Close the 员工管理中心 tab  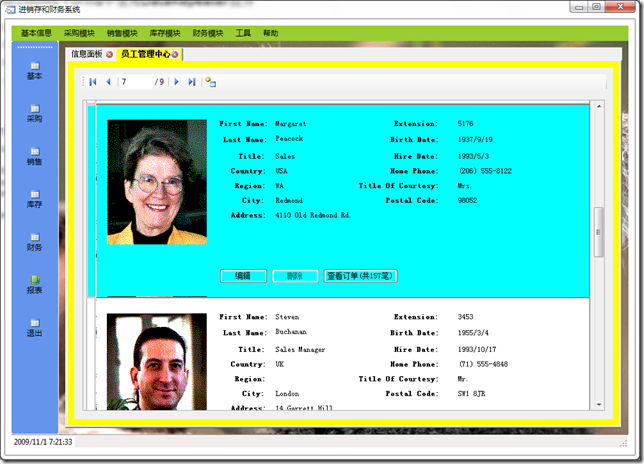[175, 54]
